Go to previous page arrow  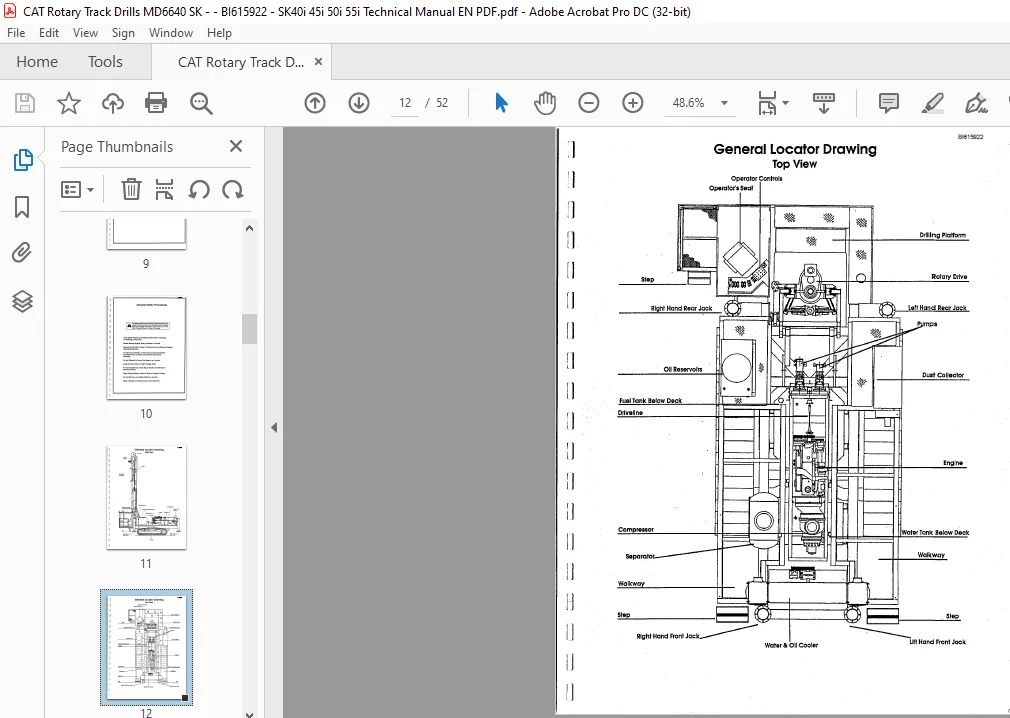(315, 103)
